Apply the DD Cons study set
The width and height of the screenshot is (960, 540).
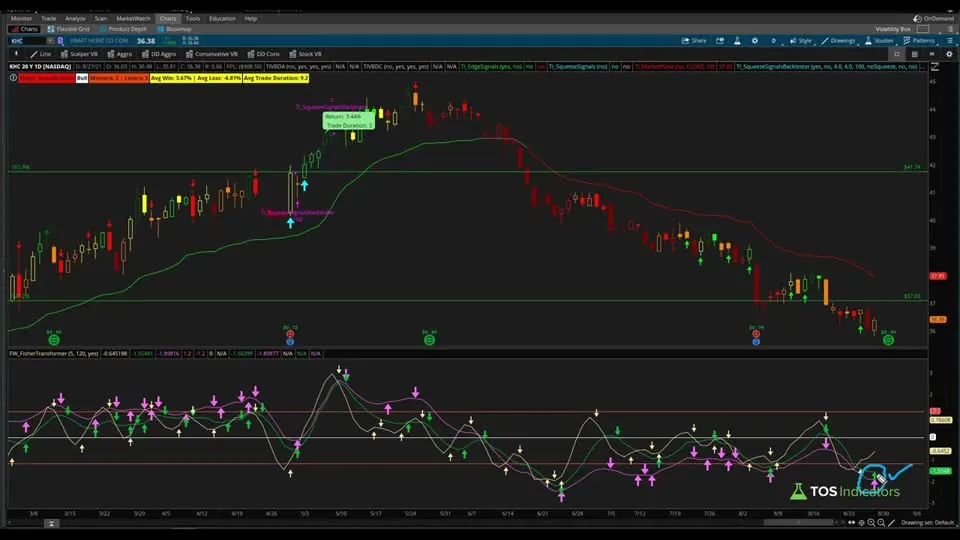coord(263,54)
